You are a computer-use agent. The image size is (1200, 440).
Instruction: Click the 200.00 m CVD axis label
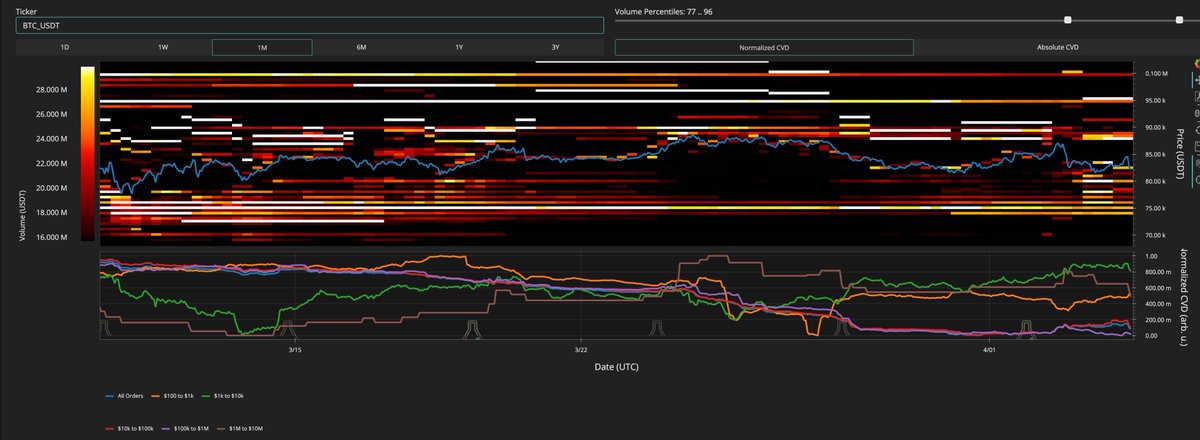[x=1158, y=320]
